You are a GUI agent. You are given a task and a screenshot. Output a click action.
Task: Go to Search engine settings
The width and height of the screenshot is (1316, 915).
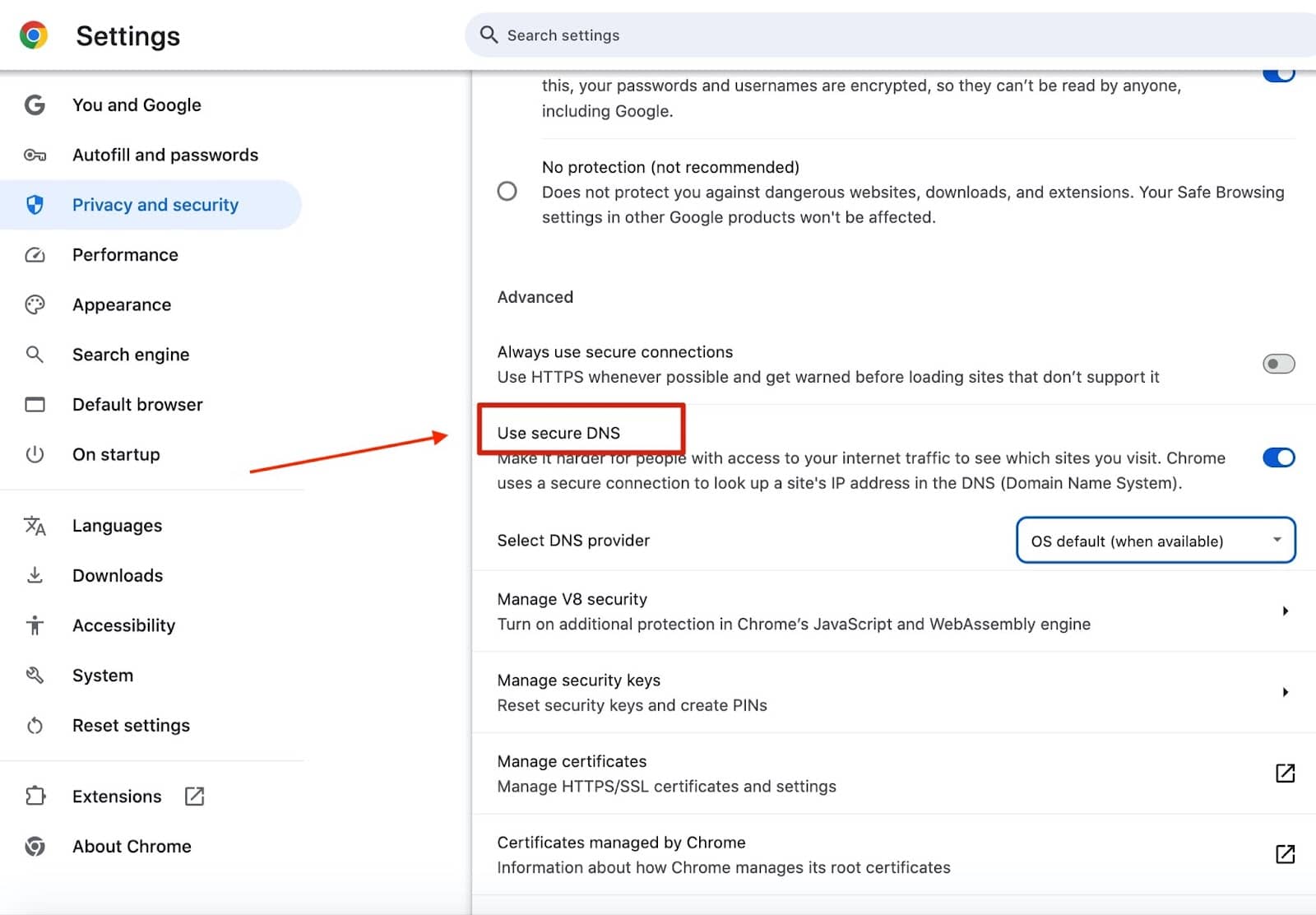click(131, 355)
